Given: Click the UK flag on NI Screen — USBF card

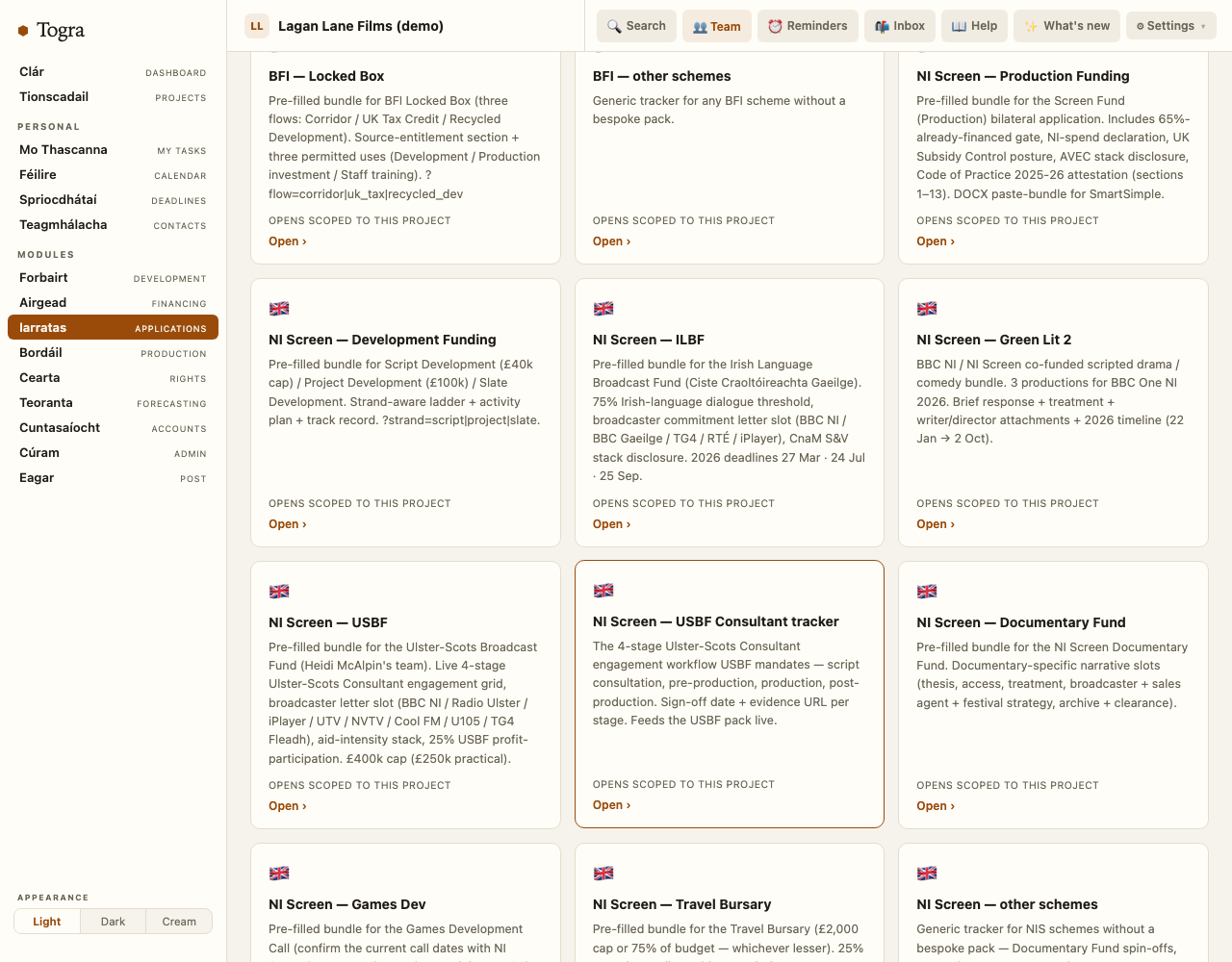Looking at the screenshot, I should click(279, 592).
